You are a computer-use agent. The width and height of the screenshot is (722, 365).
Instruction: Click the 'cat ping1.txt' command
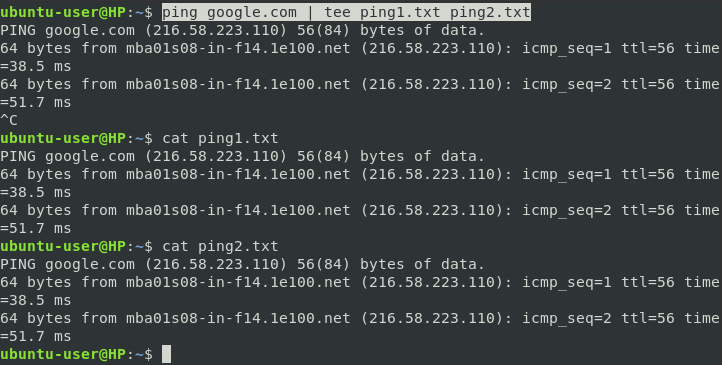[x=220, y=139]
